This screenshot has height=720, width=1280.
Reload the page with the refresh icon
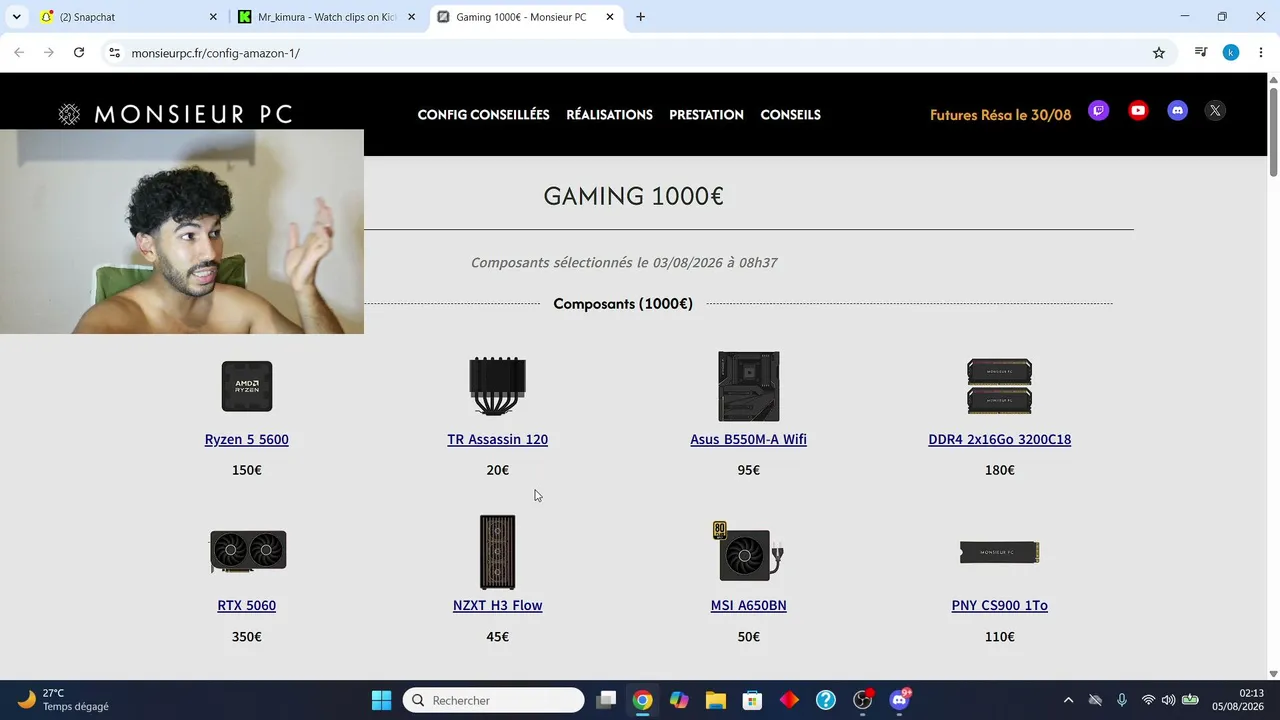(79, 53)
